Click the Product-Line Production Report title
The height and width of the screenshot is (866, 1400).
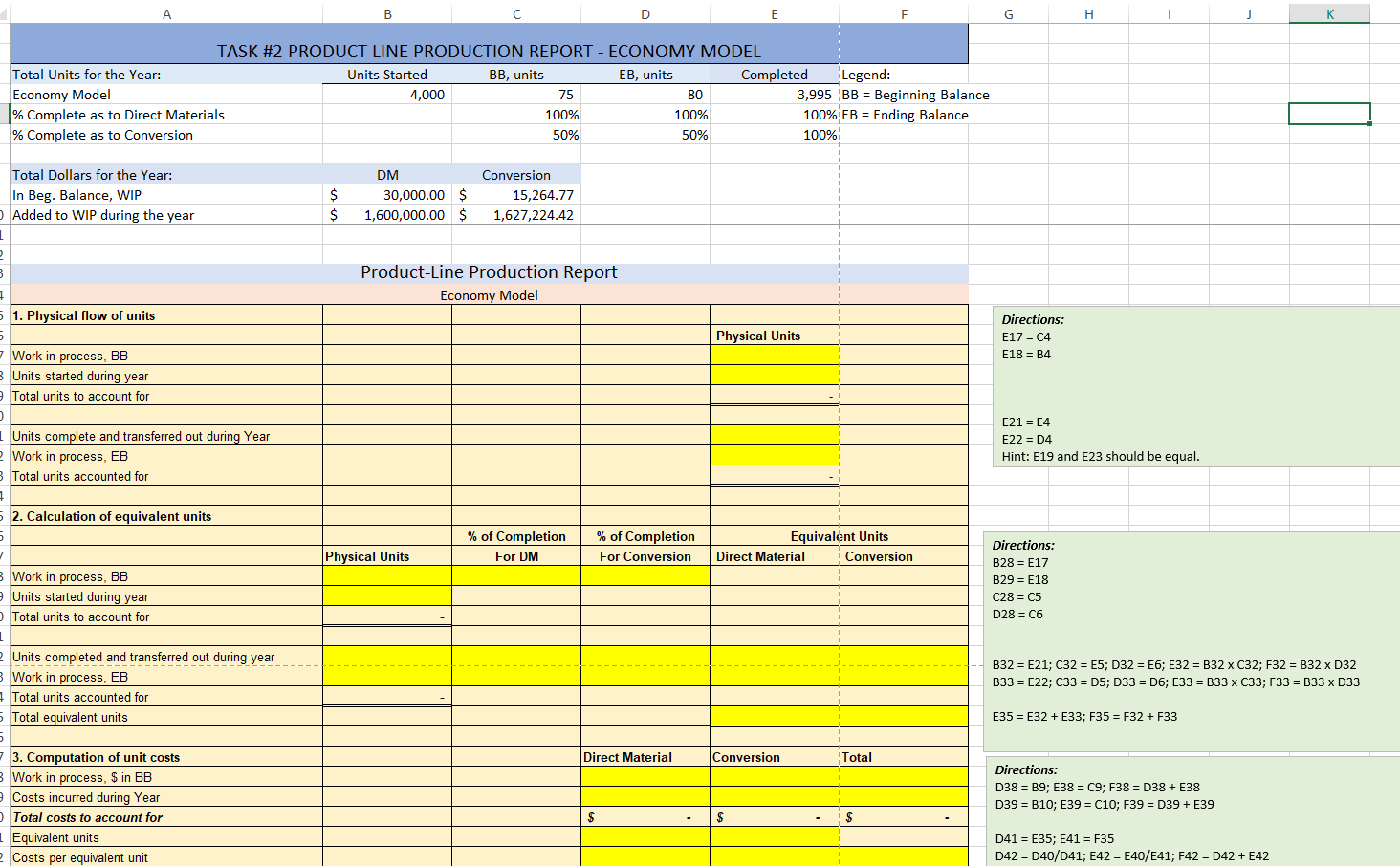[490, 272]
